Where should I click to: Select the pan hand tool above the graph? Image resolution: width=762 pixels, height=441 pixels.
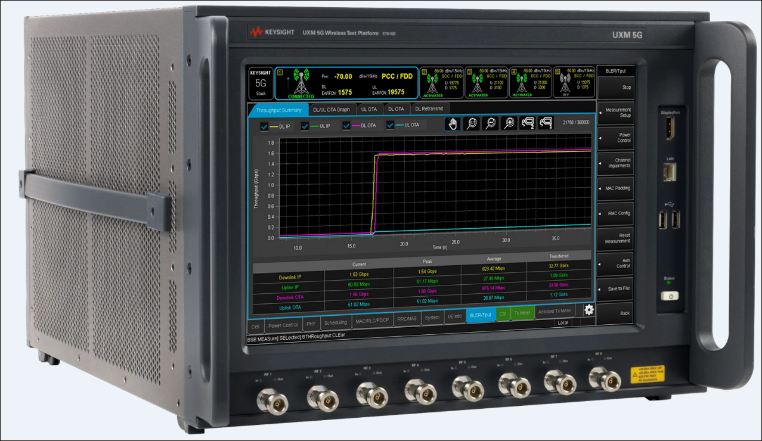pos(452,123)
